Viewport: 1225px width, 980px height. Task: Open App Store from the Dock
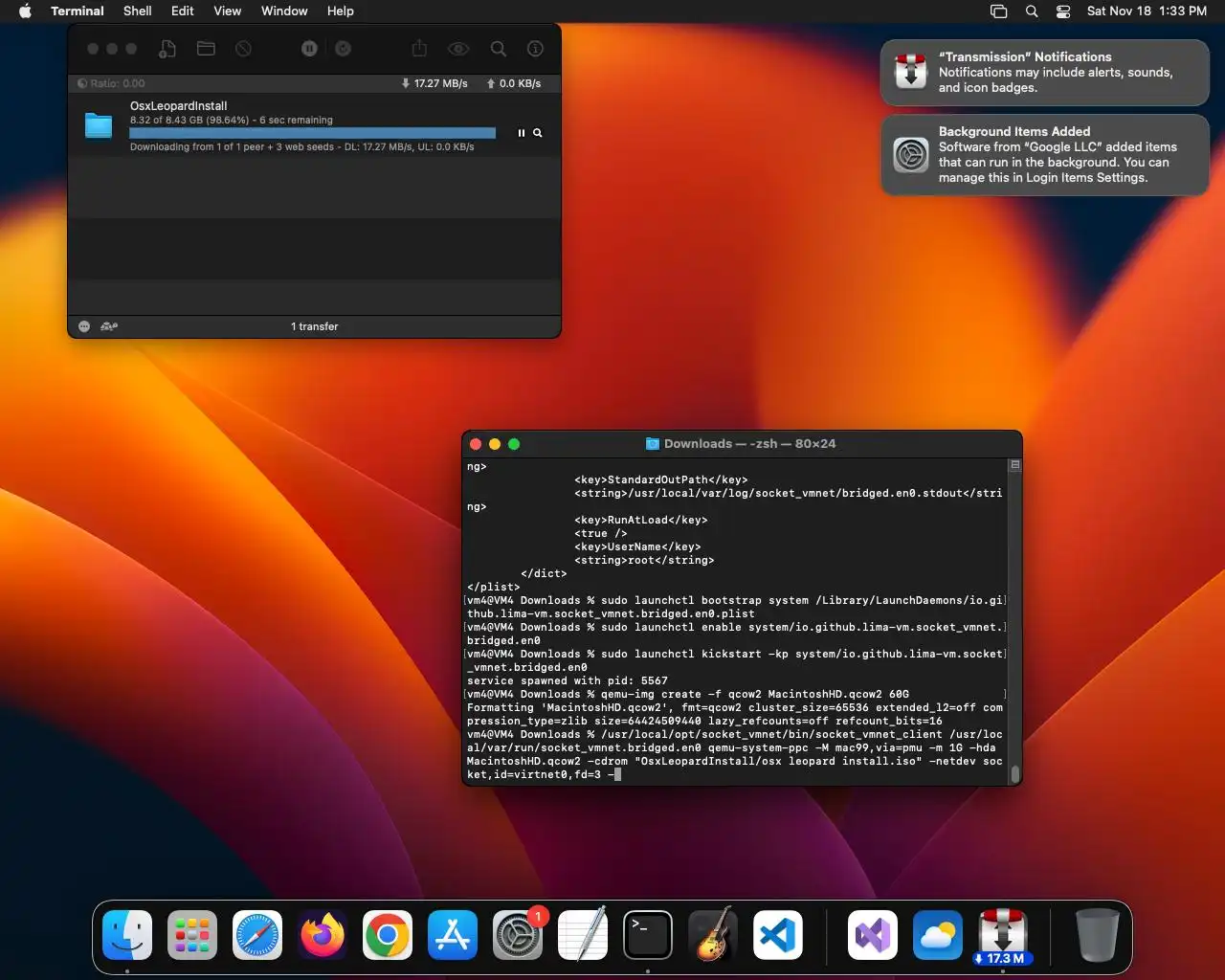point(453,935)
